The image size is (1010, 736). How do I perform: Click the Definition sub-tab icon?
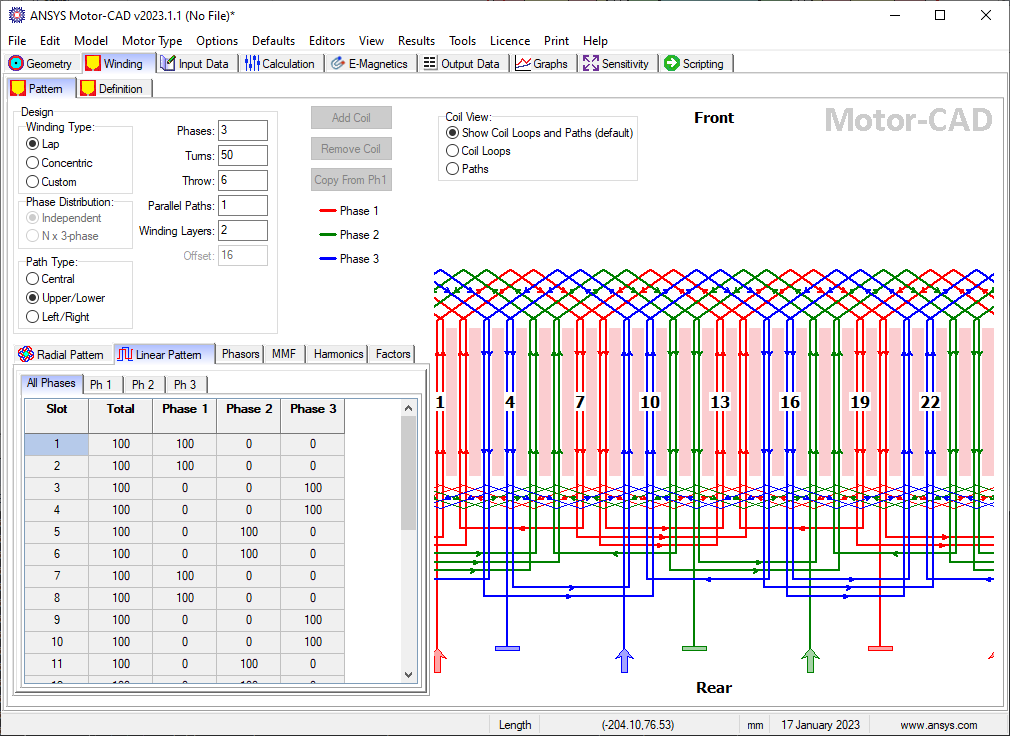(x=88, y=88)
